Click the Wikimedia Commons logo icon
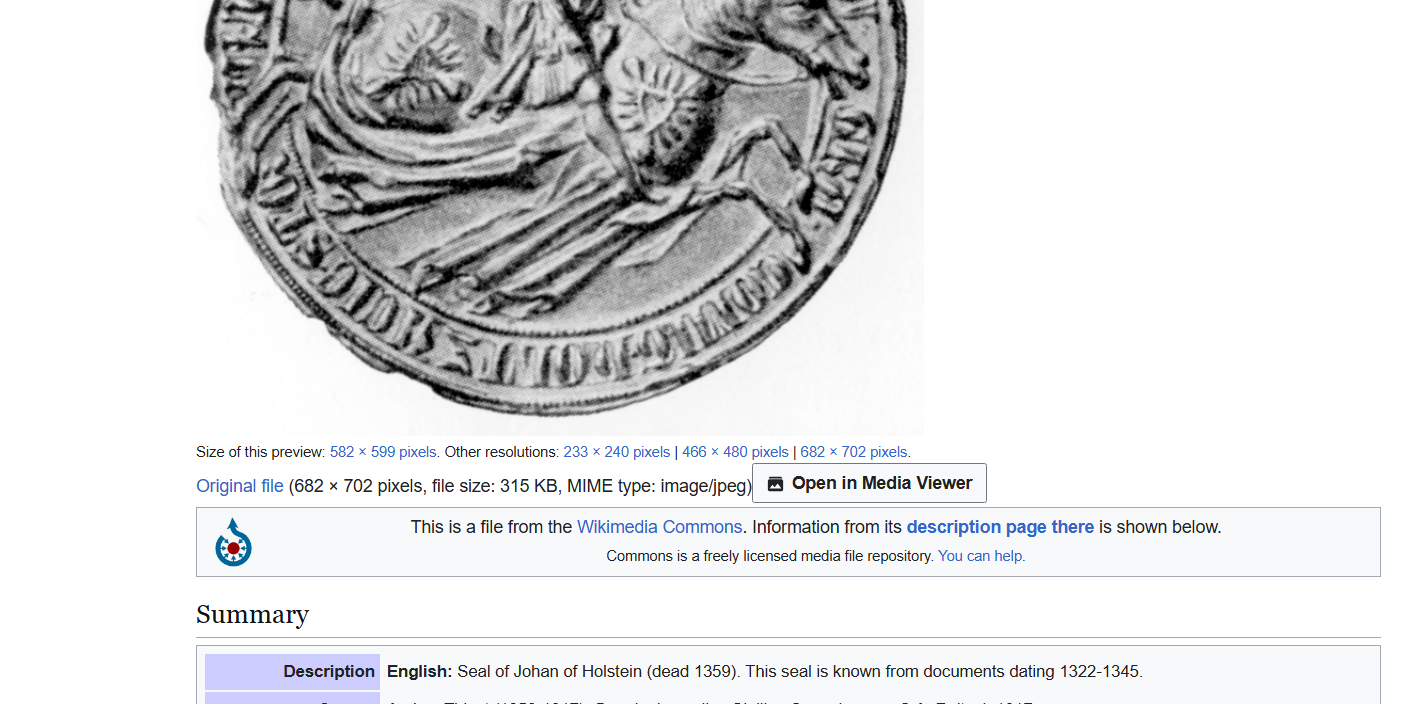Image resolution: width=1428 pixels, height=704 pixels. pos(233,542)
